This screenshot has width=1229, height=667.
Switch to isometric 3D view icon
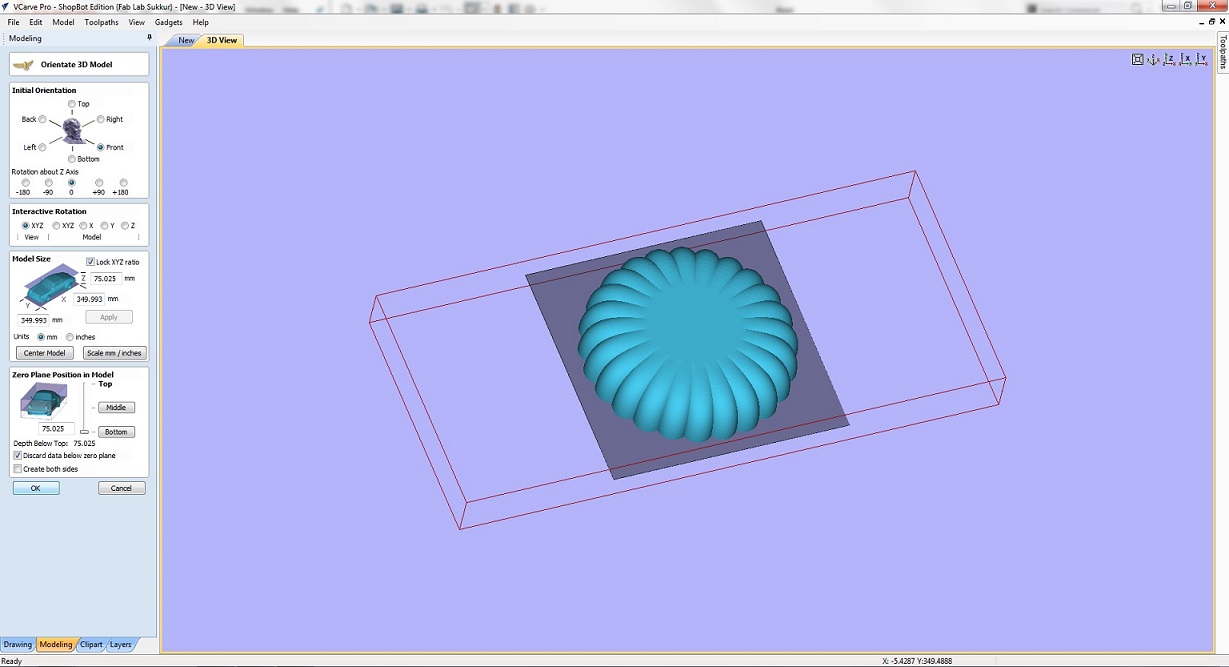(x=1153, y=60)
